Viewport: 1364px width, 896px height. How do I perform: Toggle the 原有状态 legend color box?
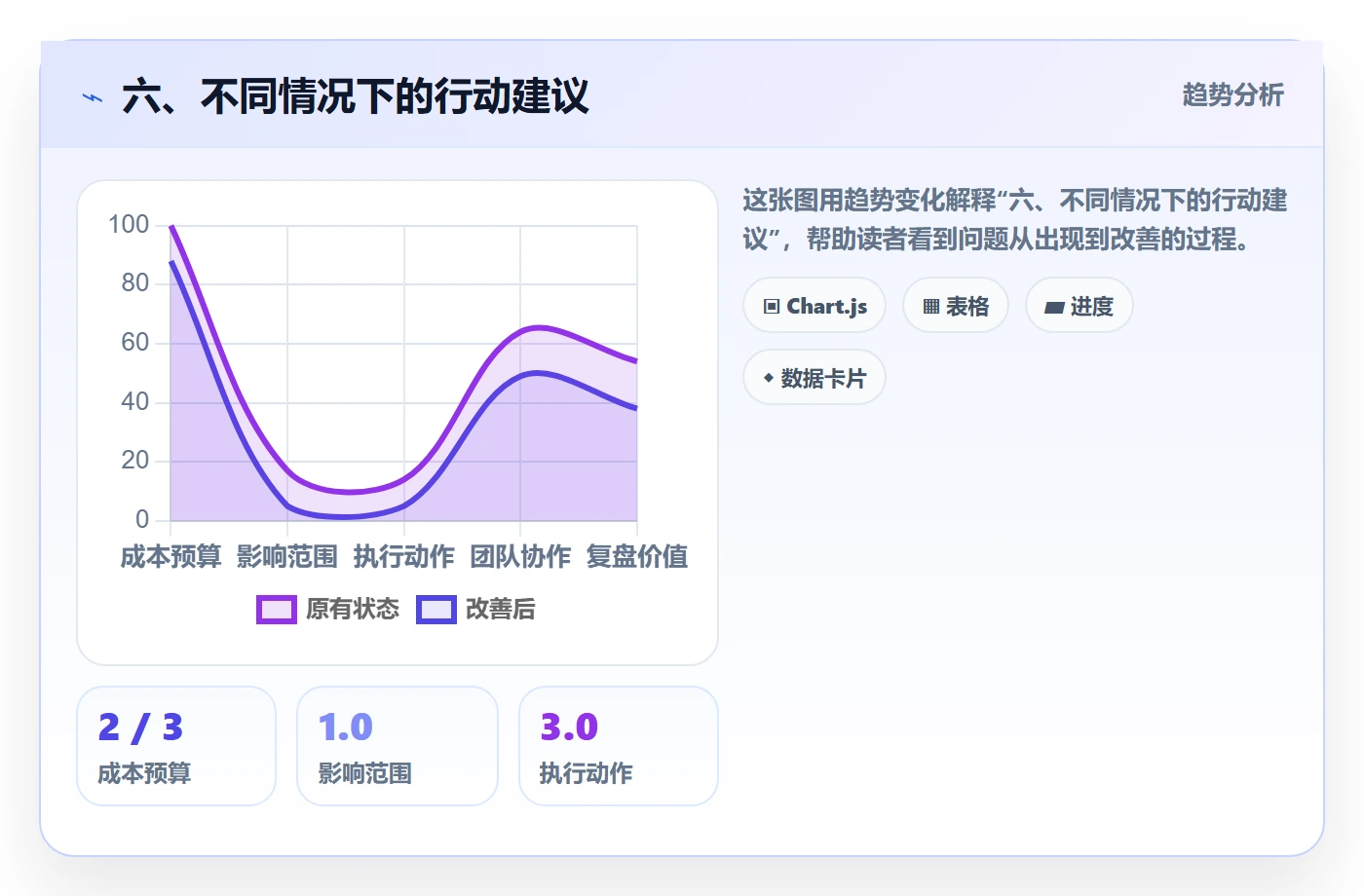point(277,610)
